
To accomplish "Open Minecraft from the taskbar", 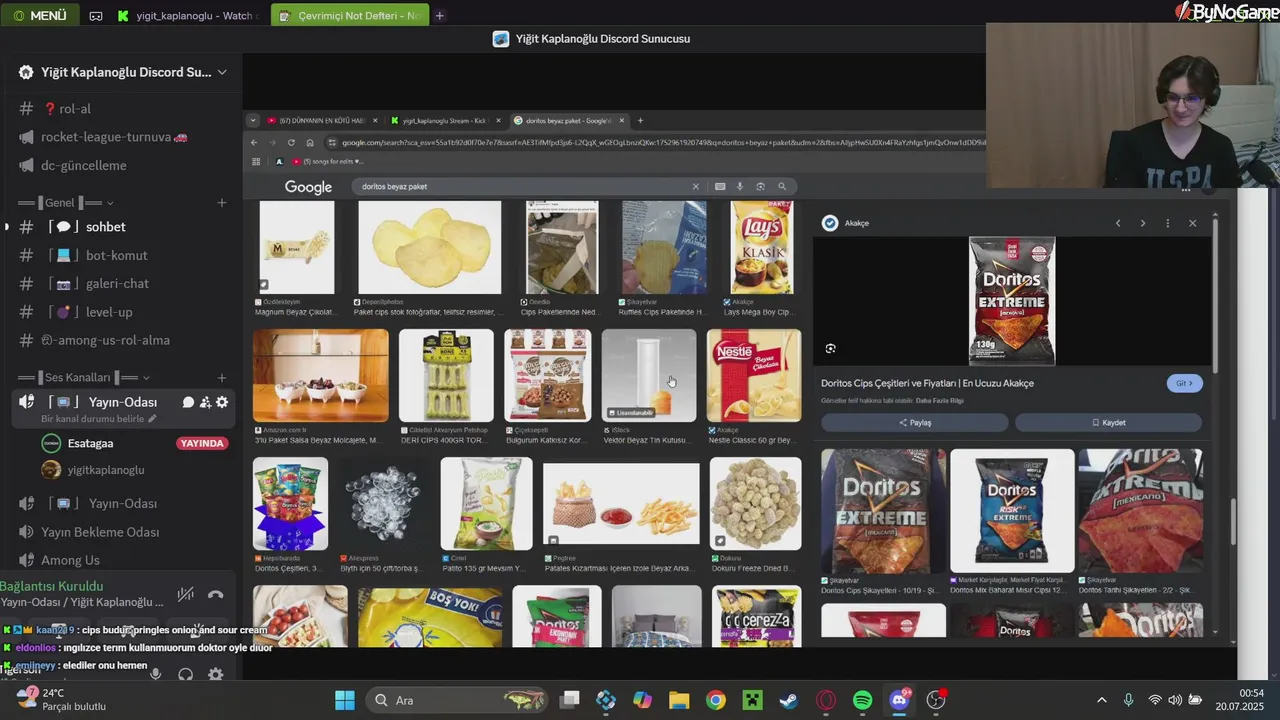I will [x=752, y=700].
